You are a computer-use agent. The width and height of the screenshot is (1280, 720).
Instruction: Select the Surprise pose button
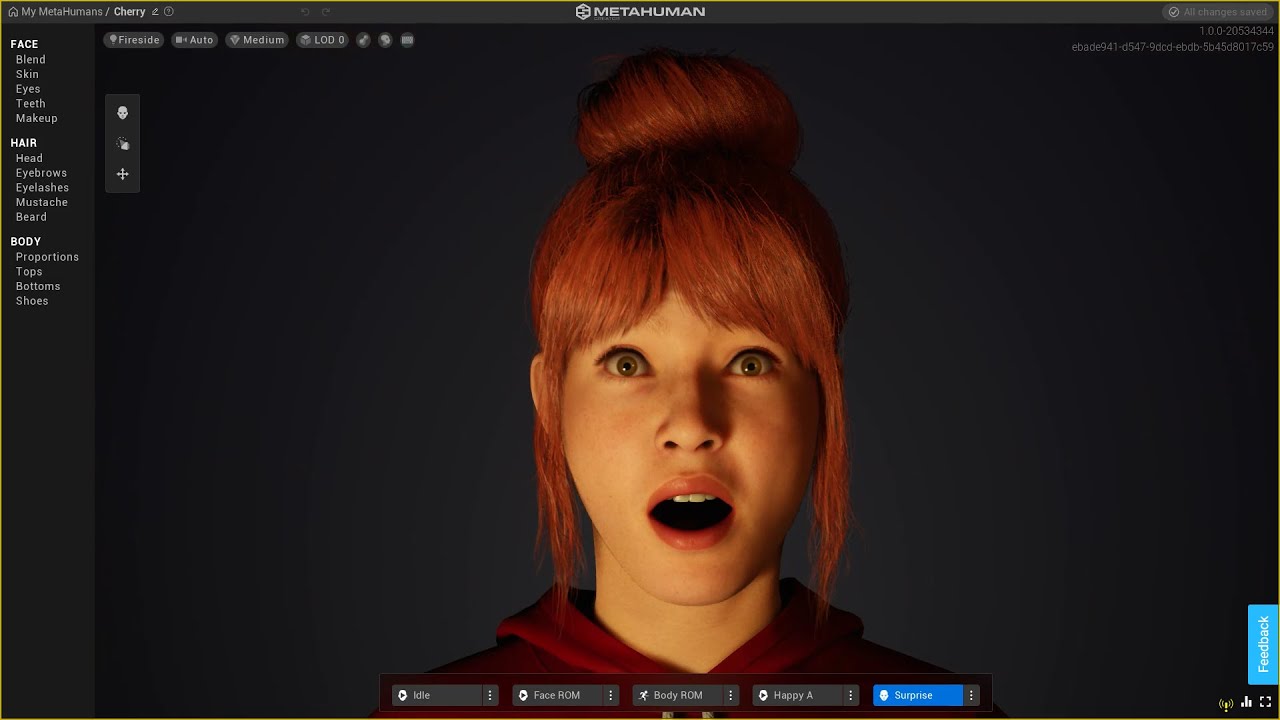[x=917, y=695]
